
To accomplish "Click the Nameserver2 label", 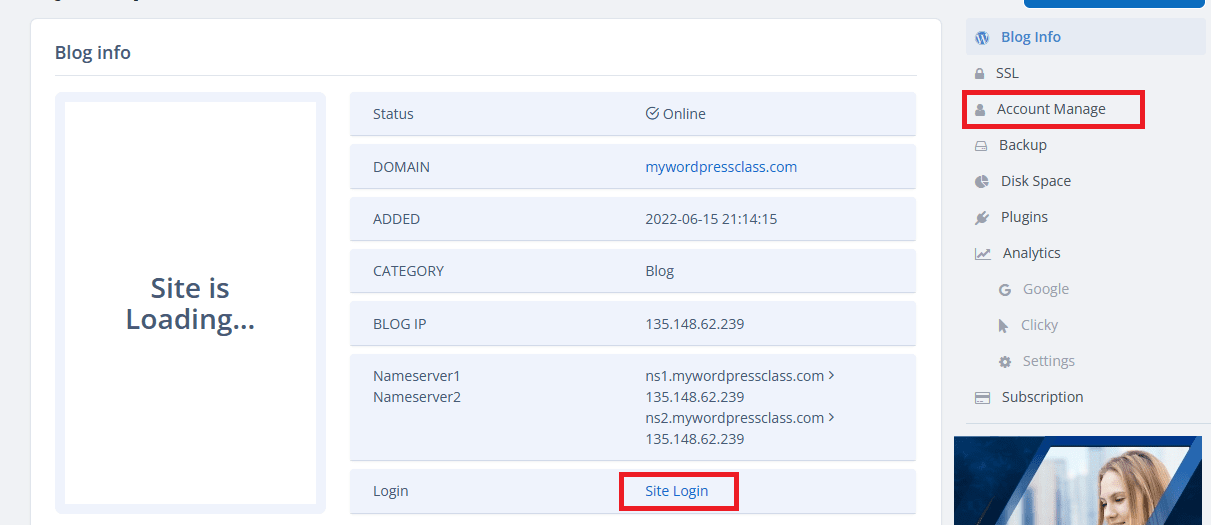I will click(x=417, y=397).
